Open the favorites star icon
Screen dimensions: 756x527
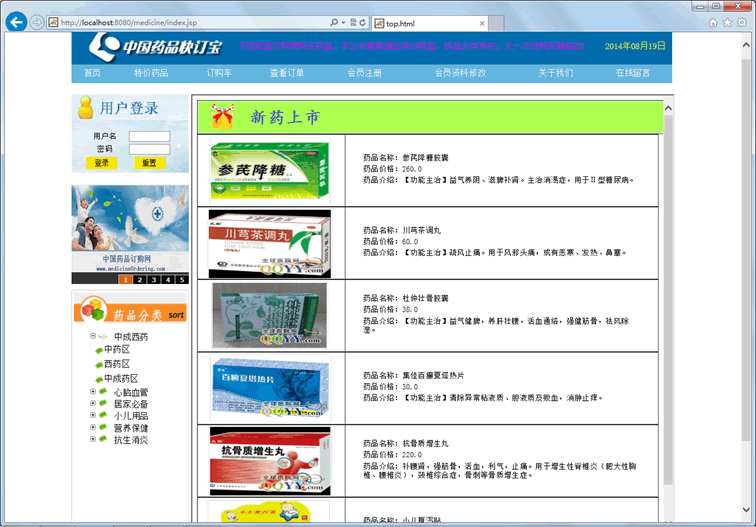click(x=728, y=23)
